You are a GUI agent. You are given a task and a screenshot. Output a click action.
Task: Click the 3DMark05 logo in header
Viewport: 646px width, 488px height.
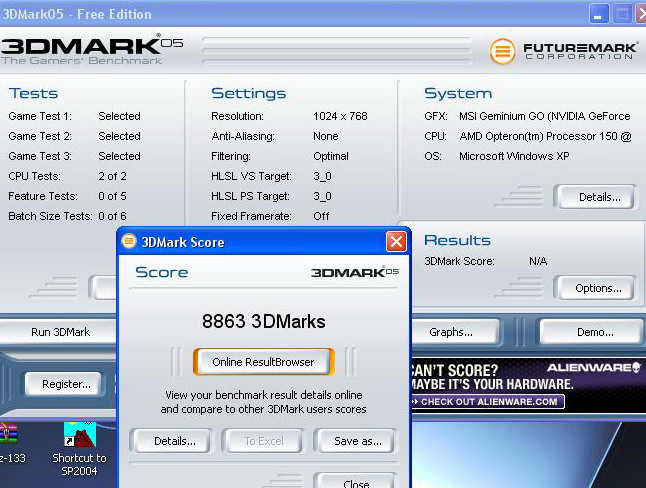pyautogui.click(x=91, y=49)
